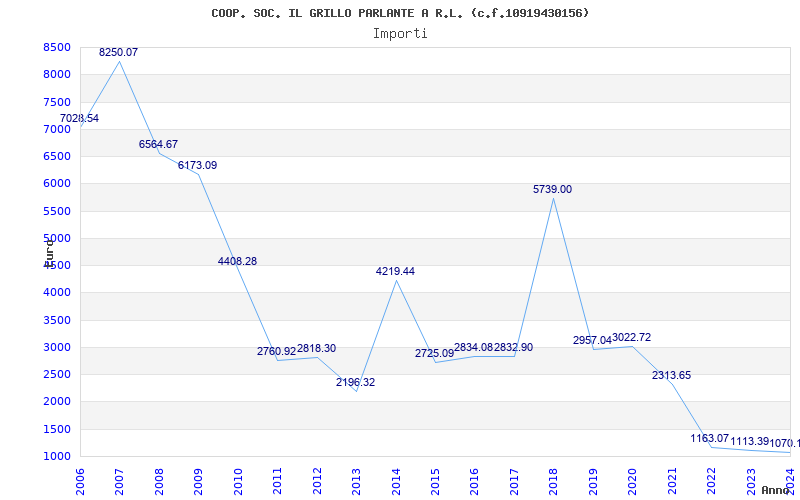The image size is (800, 500).
Task: Click the 8500 y-axis tick label
Action: pyautogui.click(x=57, y=47)
